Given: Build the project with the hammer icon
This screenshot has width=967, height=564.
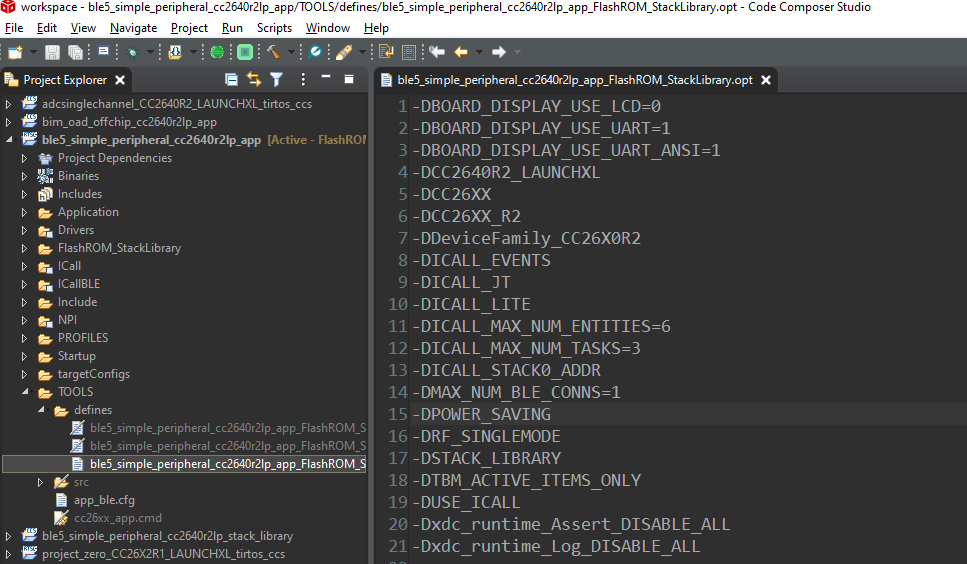Looking at the screenshot, I should [273, 52].
